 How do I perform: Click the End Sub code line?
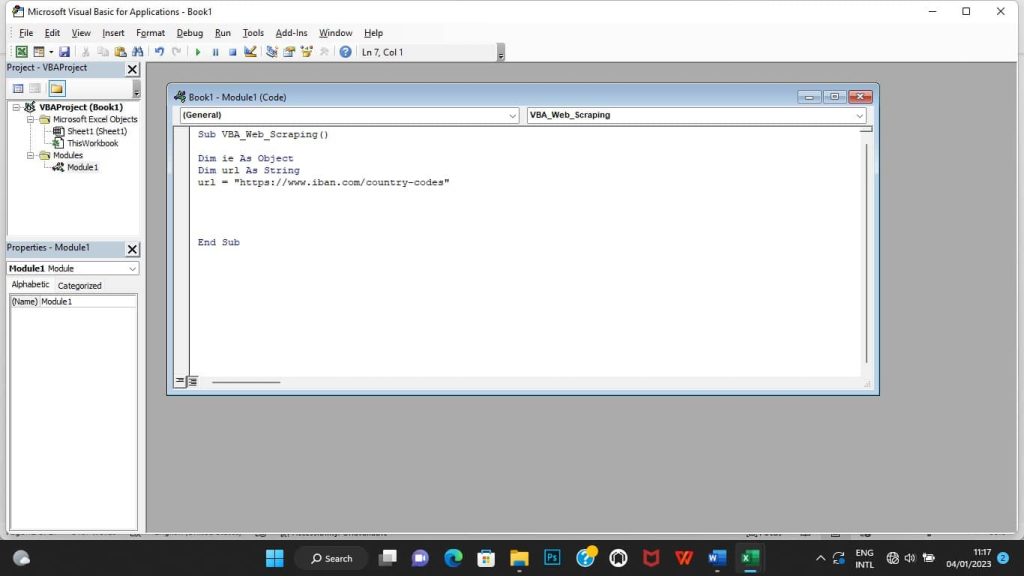219,242
